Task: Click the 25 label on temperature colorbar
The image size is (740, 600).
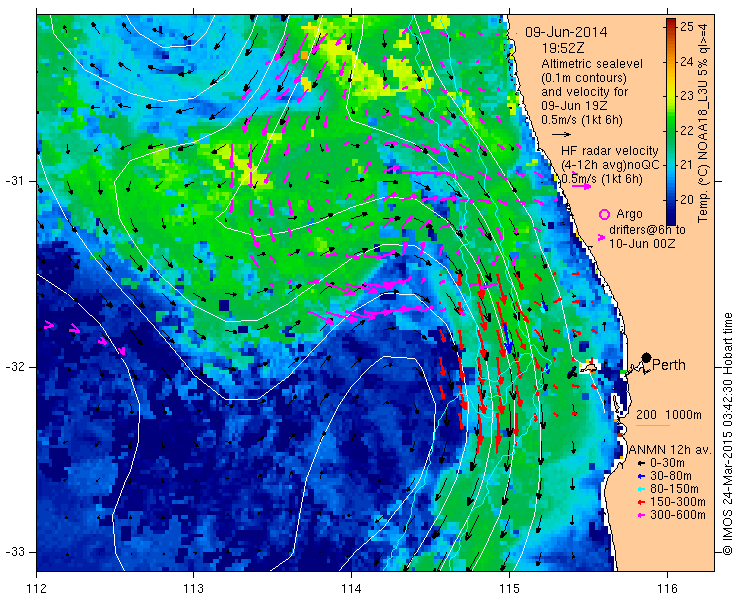Action: coord(688,27)
